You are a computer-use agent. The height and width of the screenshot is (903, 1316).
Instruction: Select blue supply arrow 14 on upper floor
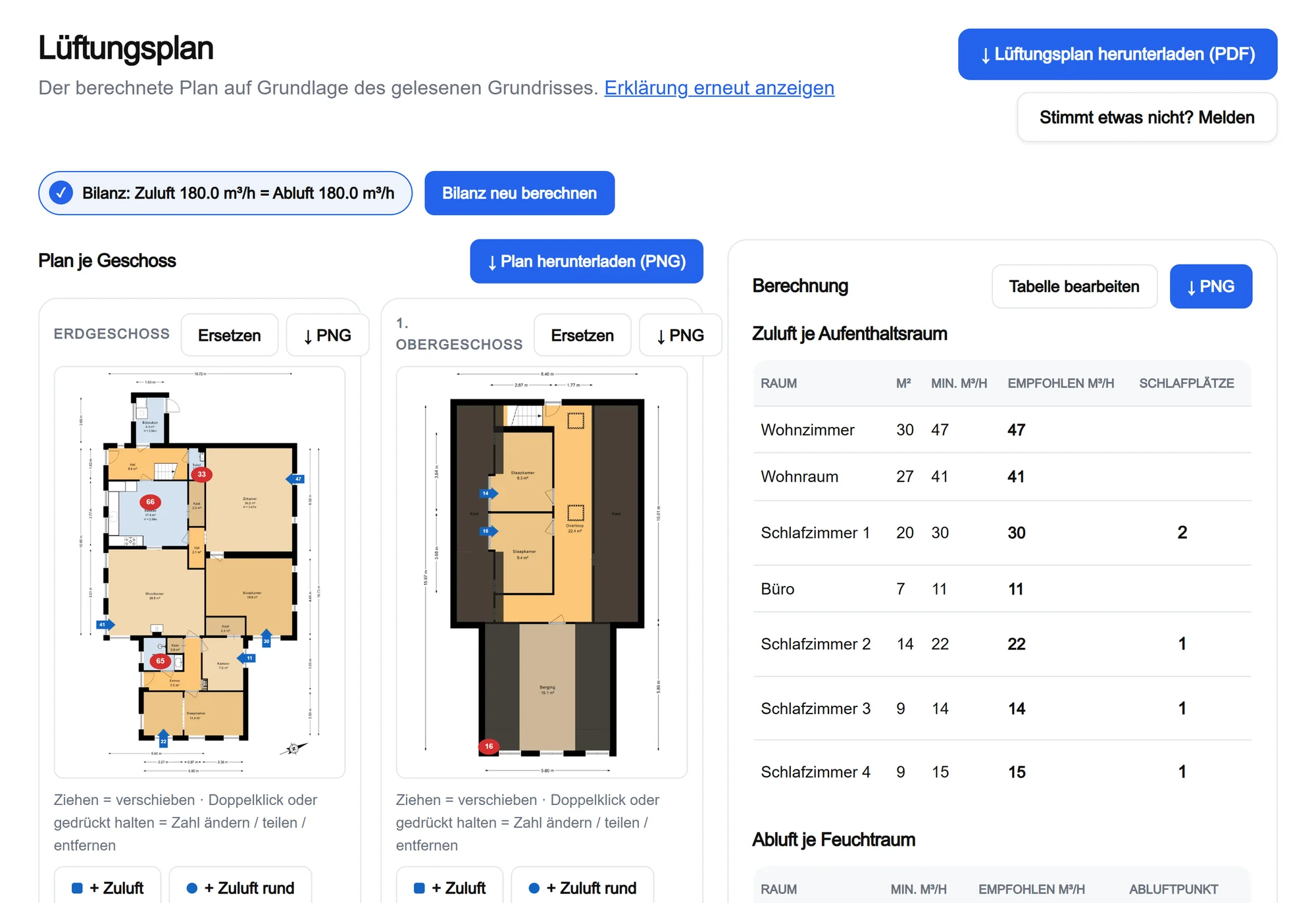click(x=488, y=493)
